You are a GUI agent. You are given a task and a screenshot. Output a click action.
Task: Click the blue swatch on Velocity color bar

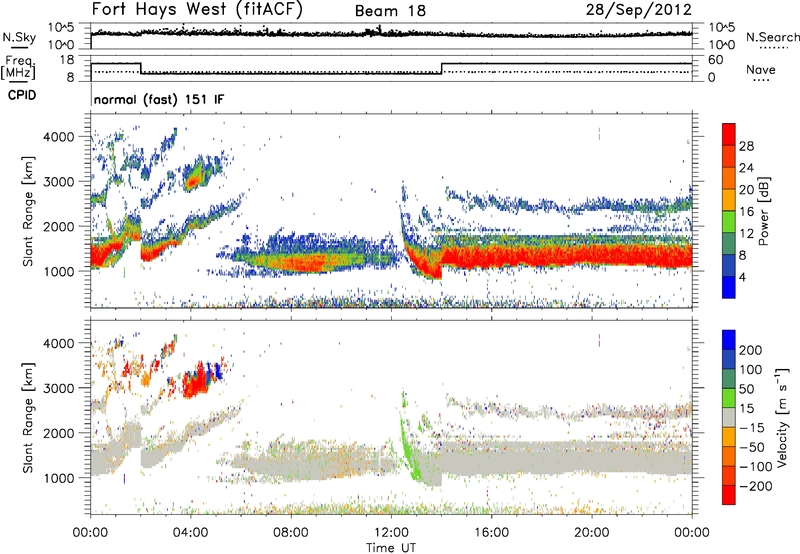[x=729, y=340]
